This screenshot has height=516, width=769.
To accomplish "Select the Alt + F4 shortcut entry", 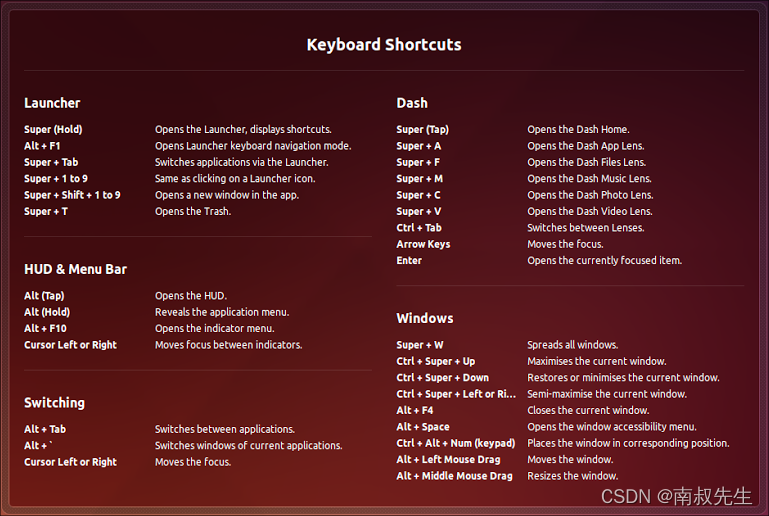I will tap(414, 411).
